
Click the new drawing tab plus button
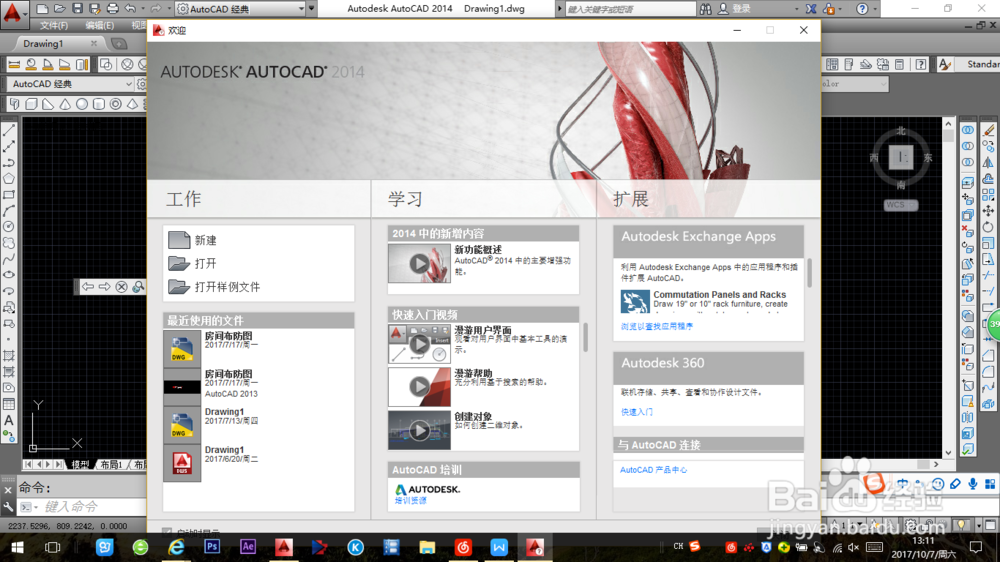click(119, 43)
